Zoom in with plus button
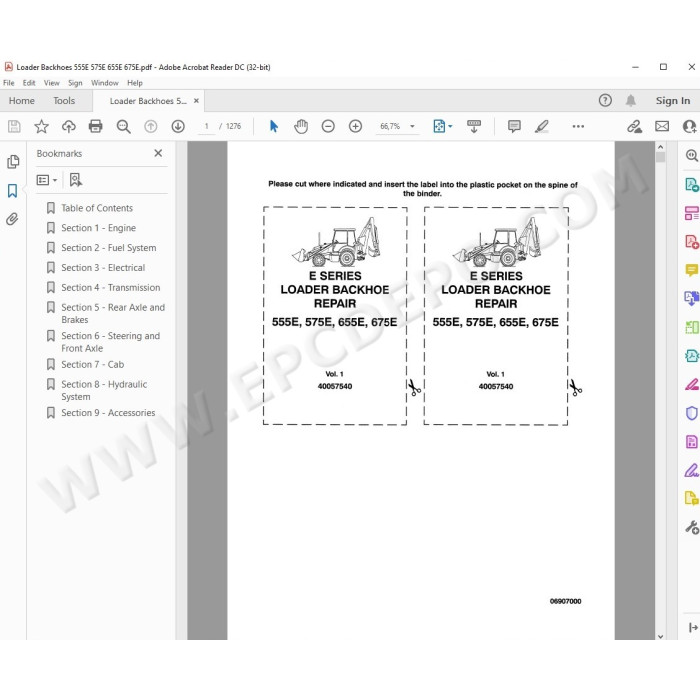700x700 pixels. tap(355, 126)
